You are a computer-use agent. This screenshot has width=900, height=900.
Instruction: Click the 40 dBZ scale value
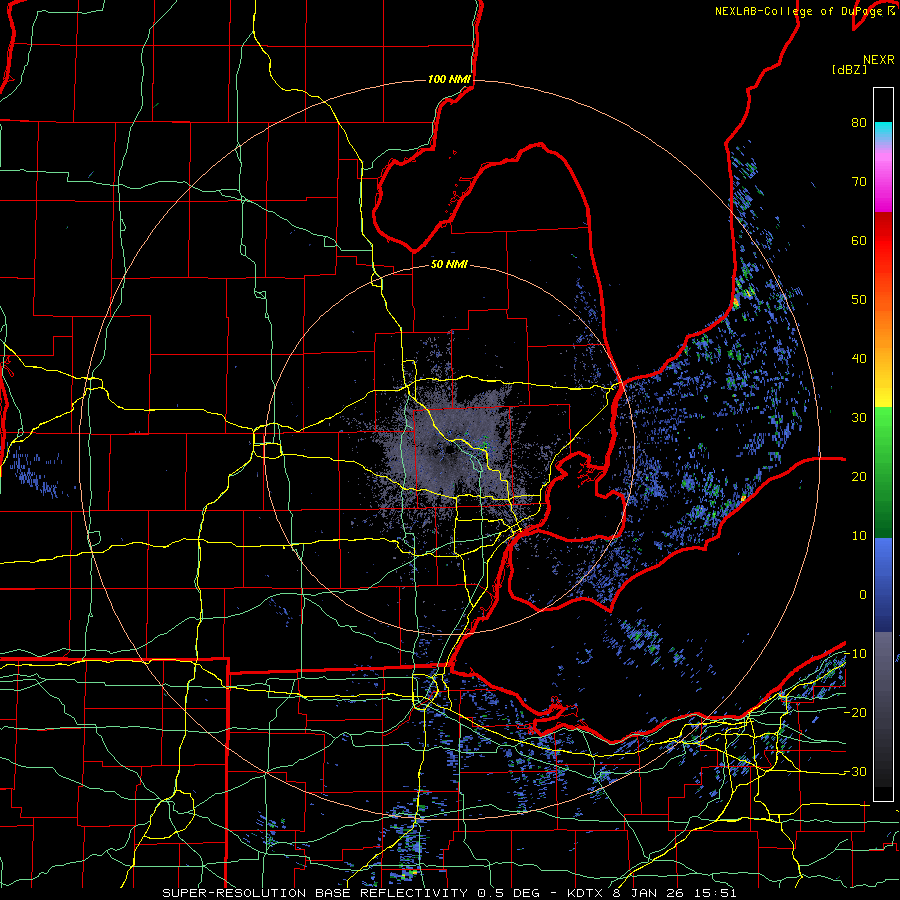859,359
